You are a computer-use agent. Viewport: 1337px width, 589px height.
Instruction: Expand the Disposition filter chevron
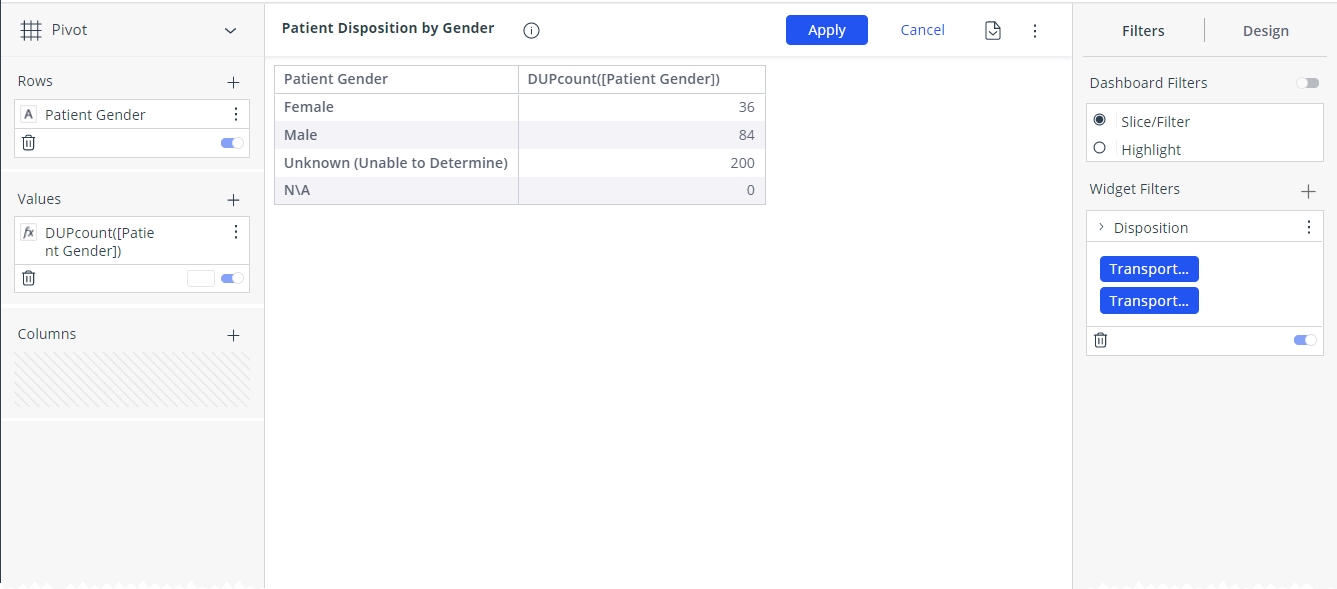(1101, 227)
